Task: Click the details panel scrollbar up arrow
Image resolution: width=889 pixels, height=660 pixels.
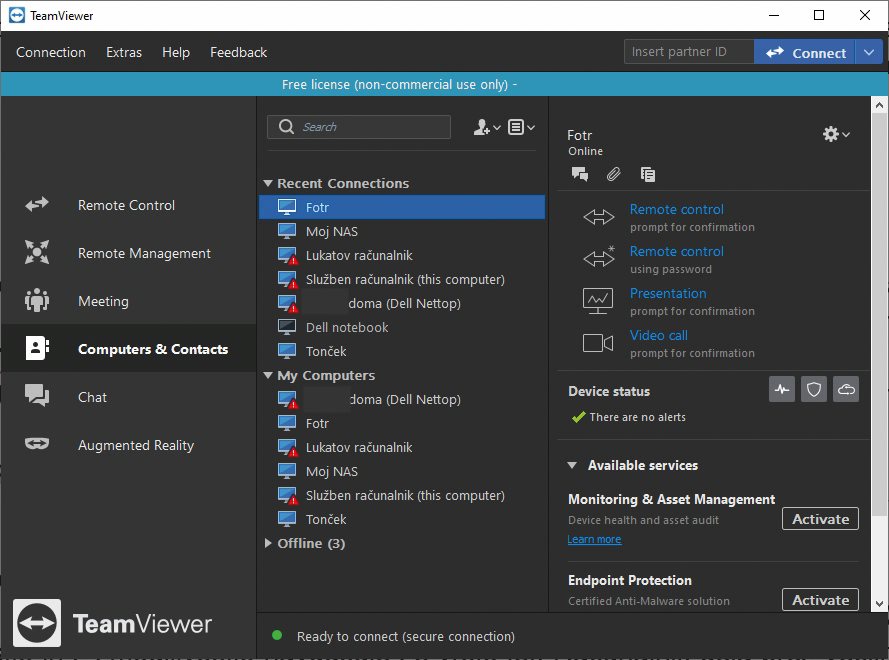Action: [879, 105]
